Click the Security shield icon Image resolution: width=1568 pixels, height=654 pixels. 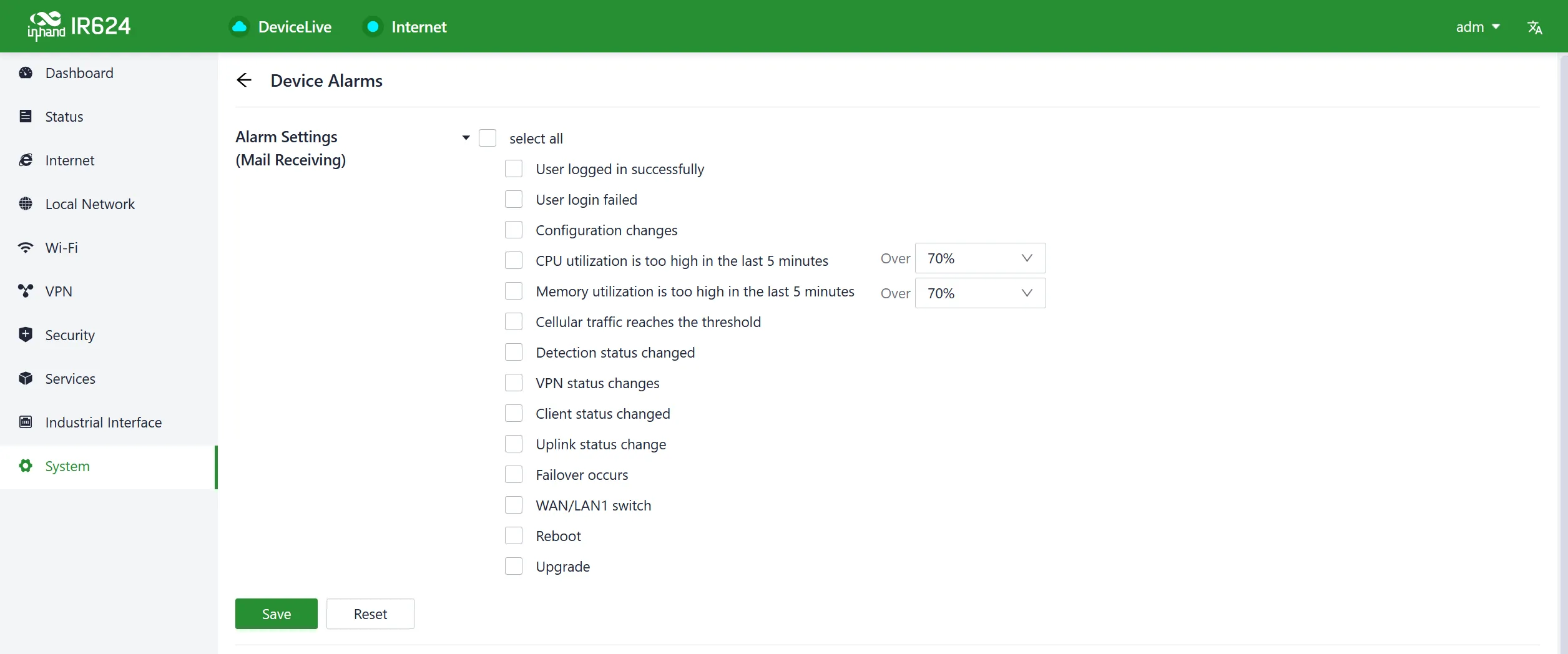coord(26,334)
